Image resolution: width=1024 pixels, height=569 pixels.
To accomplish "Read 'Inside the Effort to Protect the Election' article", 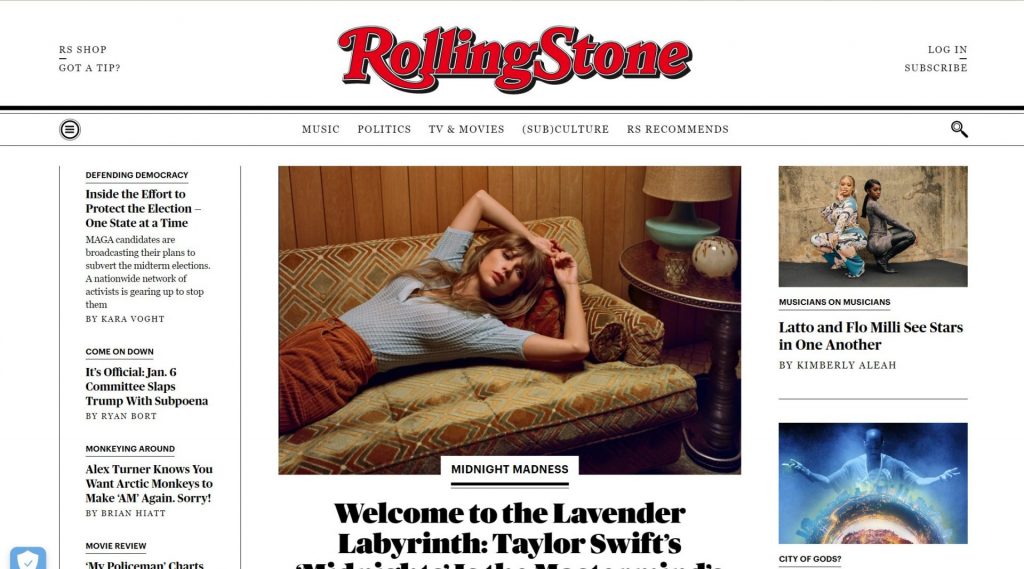I will point(143,208).
